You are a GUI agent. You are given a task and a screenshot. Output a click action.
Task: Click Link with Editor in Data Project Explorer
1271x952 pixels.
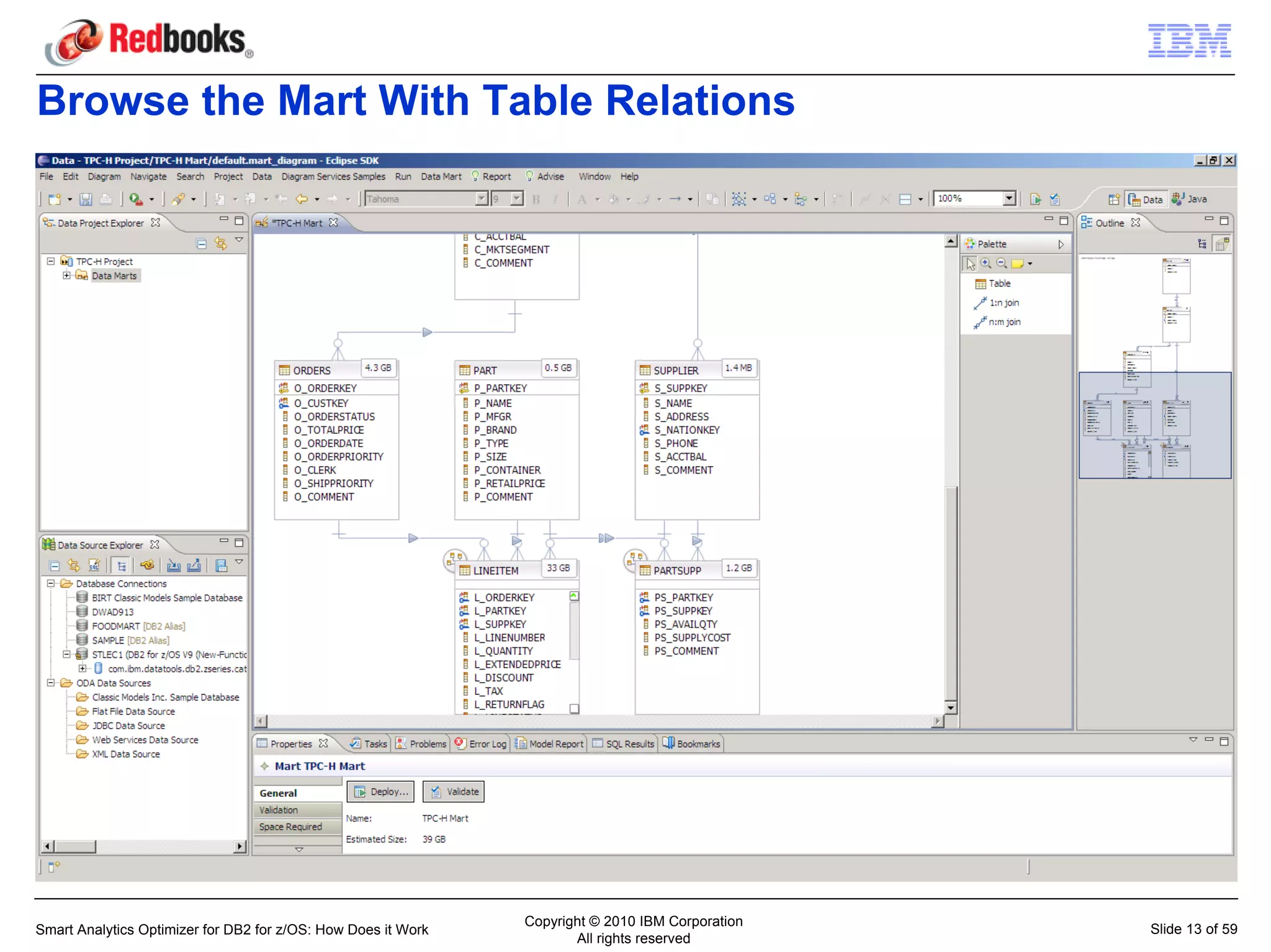(x=220, y=243)
